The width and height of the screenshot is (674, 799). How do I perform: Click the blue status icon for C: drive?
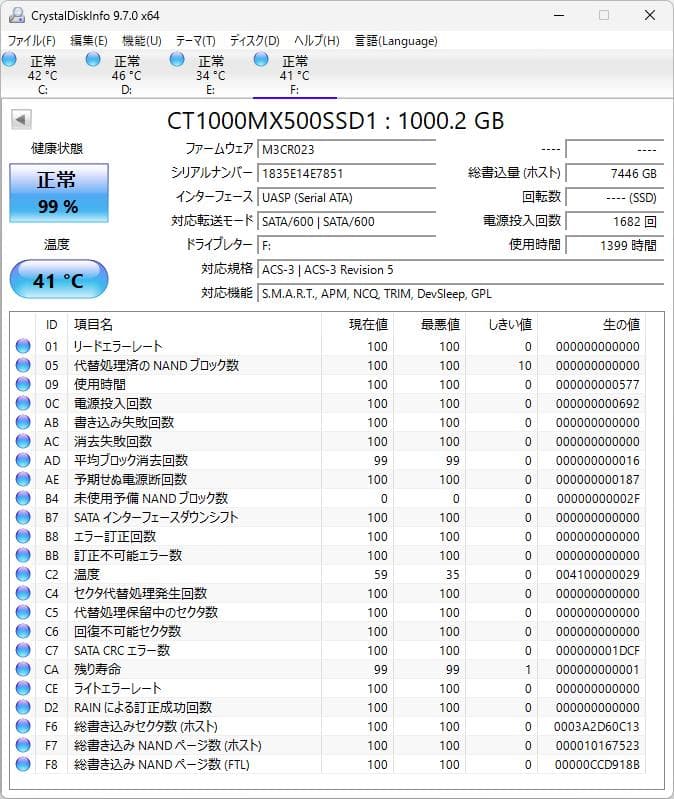(x=9, y=60)
